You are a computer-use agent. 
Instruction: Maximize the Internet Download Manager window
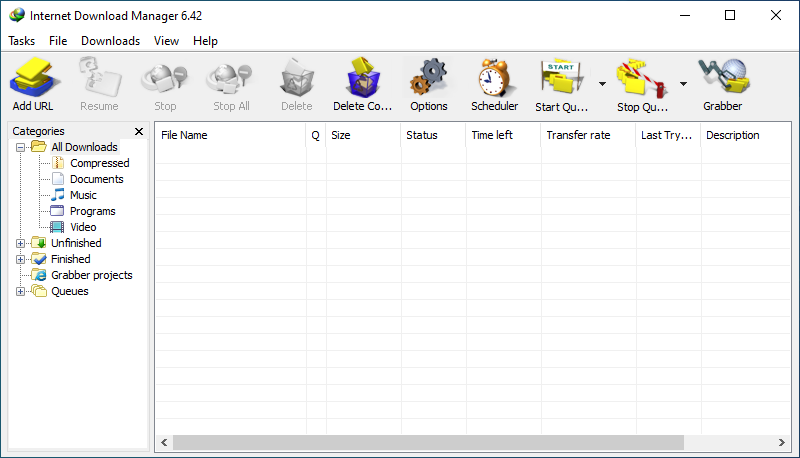[x=730, y=15]
